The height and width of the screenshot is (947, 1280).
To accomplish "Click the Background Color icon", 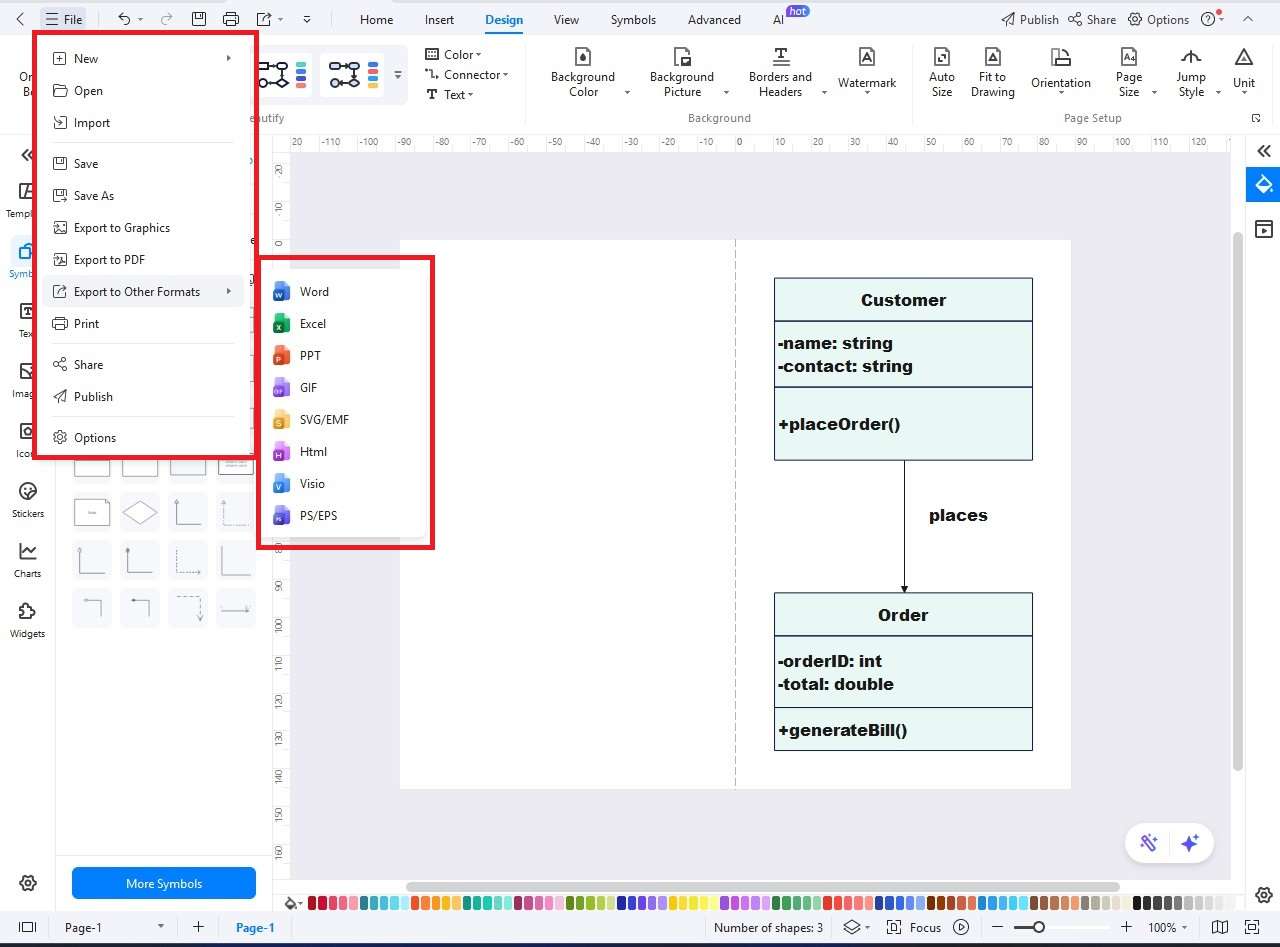I will point(583,56).
